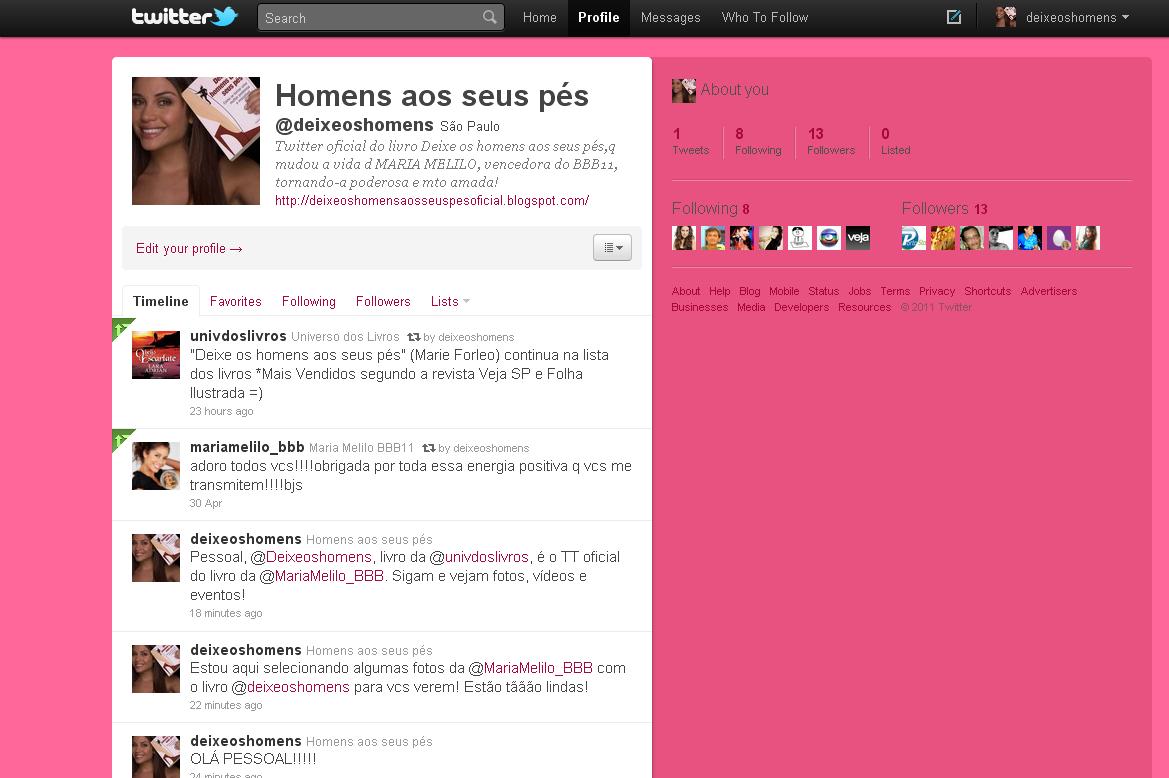Open the univdoslivros username link
The width and height of the screenshot is (1169, 778).
click(x=238, y=336)
